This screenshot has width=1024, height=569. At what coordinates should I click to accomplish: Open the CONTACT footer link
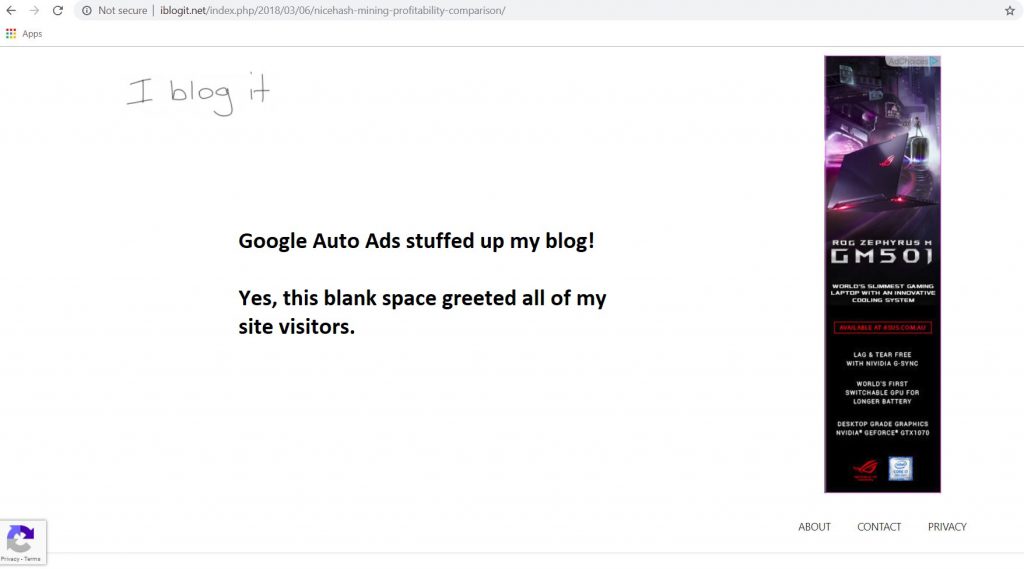pyautogui.click(x=879, y=527)
